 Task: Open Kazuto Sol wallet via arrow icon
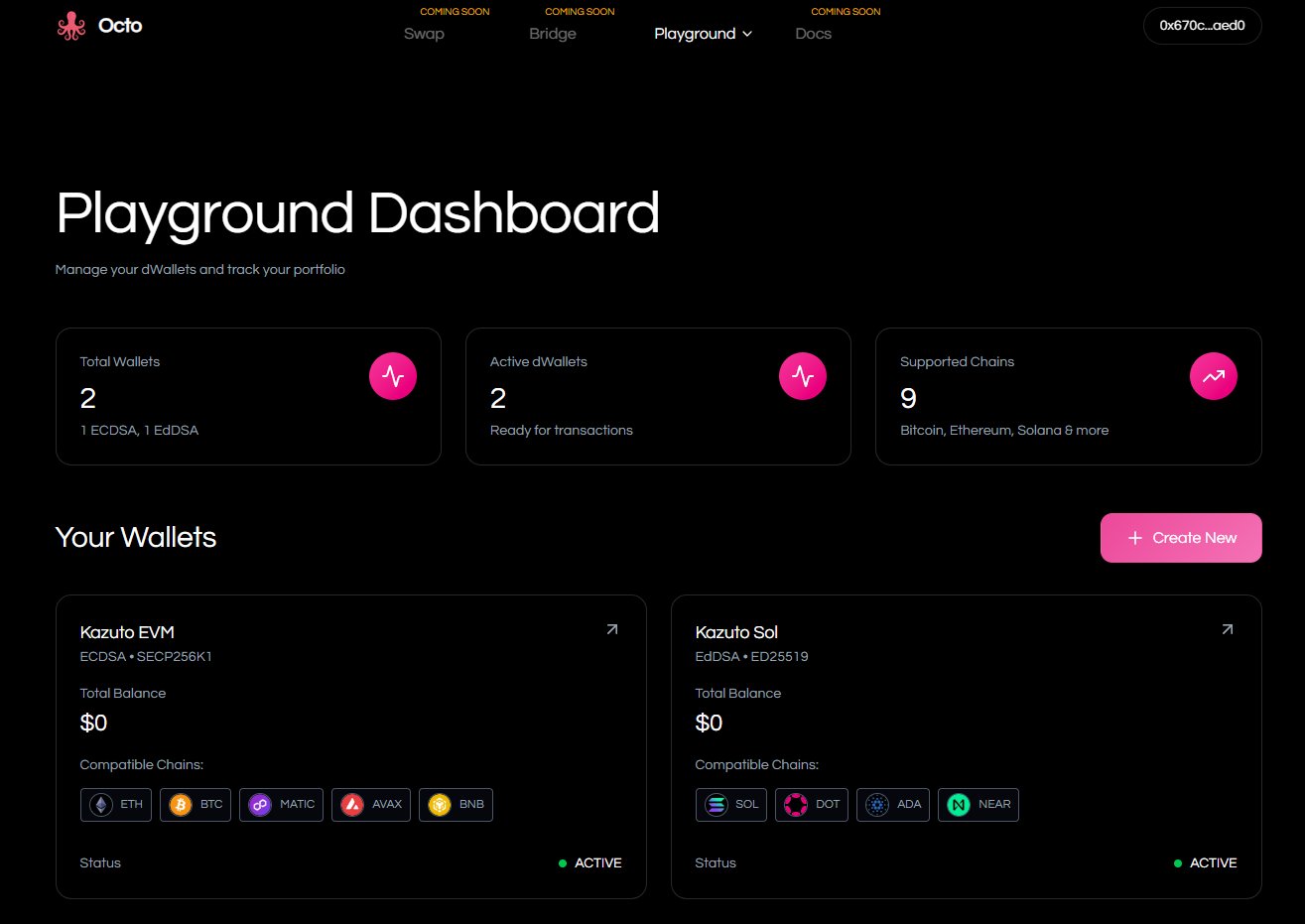click(x=1228, y=629)
